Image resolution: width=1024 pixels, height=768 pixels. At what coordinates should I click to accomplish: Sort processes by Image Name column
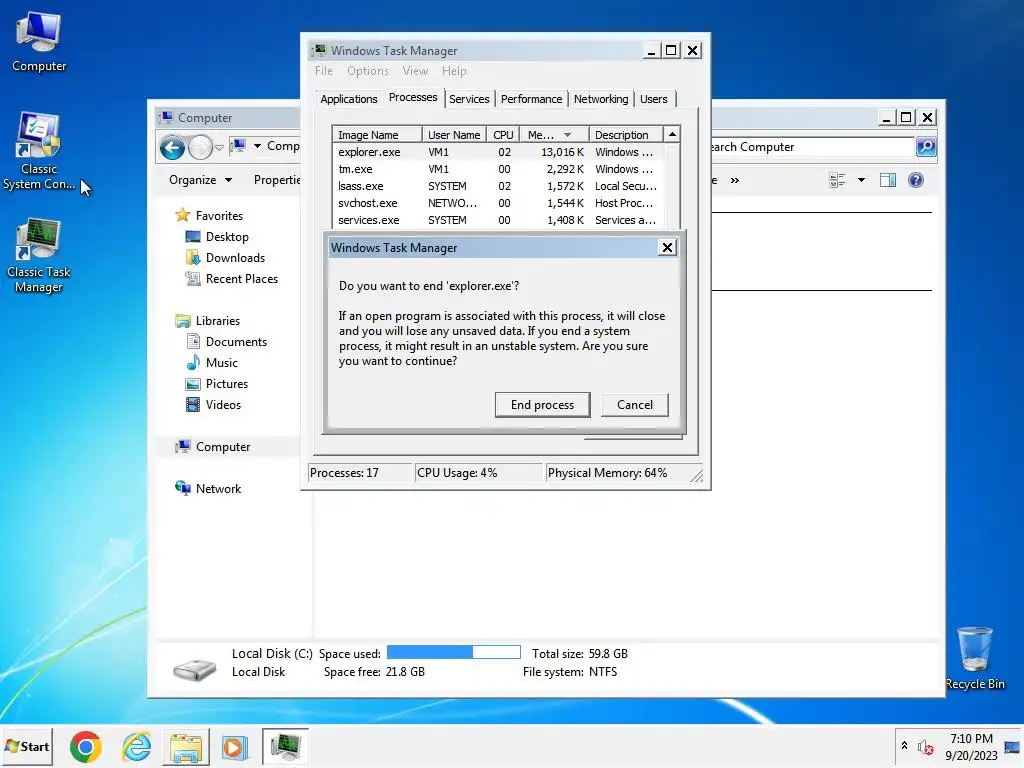click(x=377, y=135)
